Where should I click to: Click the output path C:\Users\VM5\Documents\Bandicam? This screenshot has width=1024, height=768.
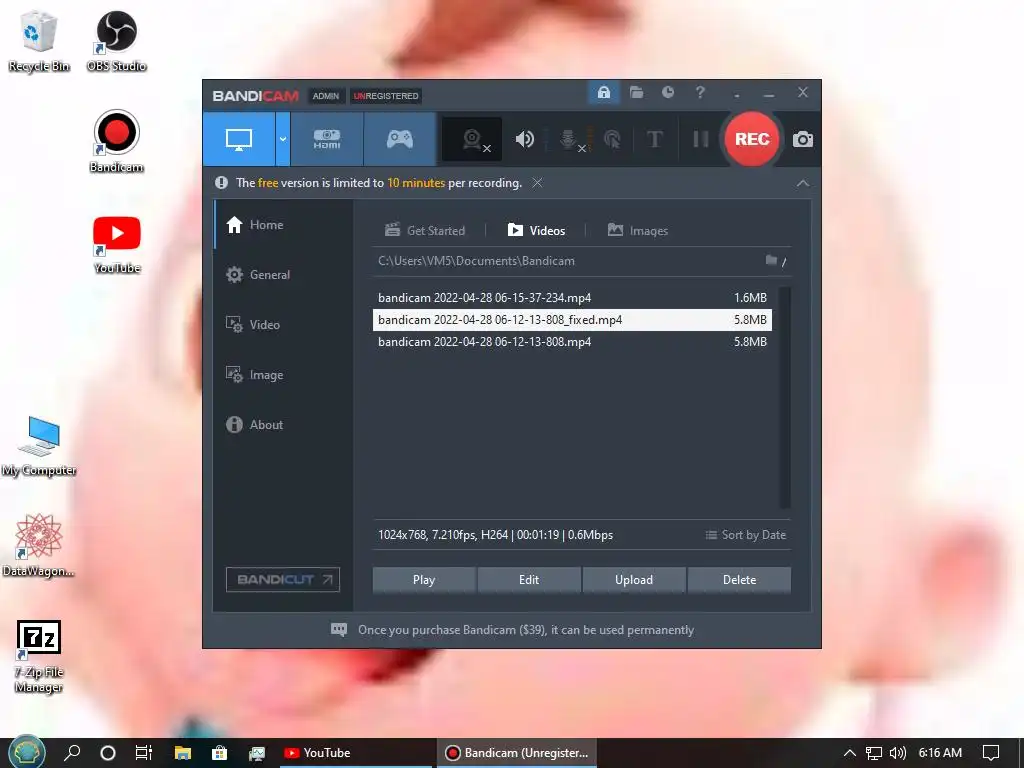(476, 261)
